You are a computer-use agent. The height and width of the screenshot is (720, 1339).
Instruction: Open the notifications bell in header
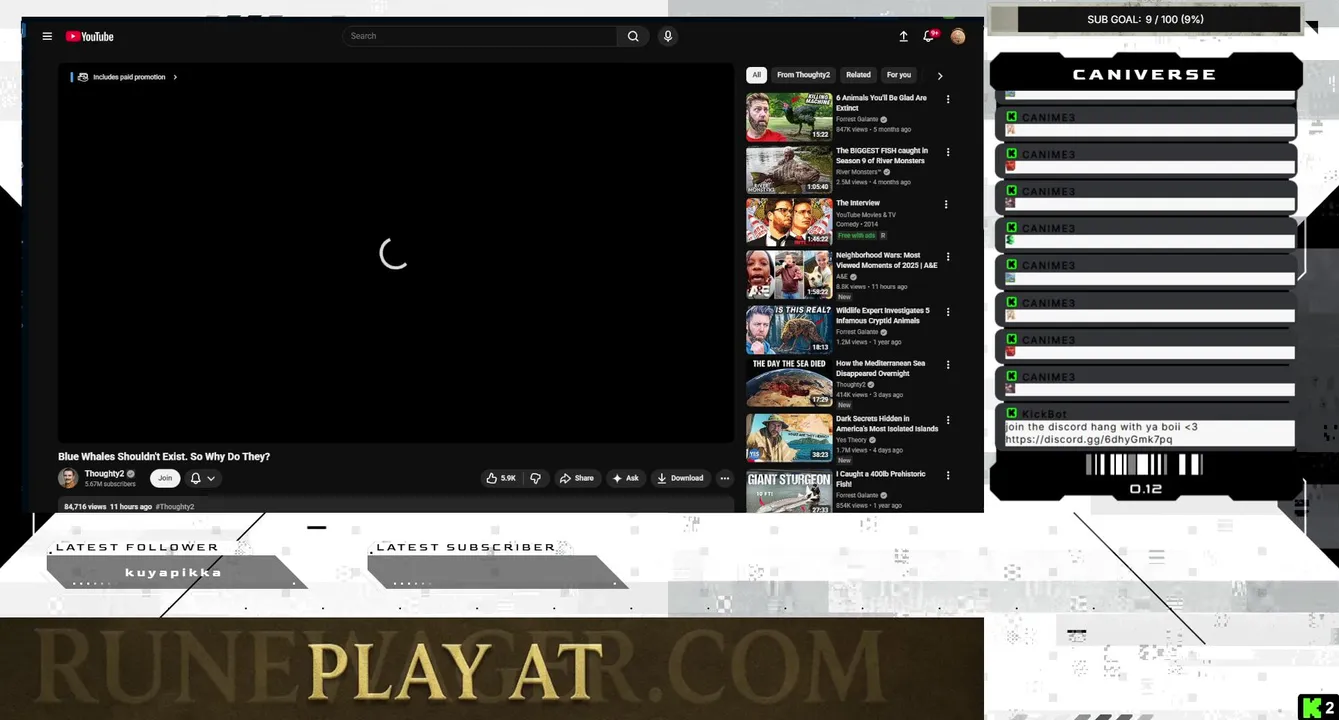929,36
